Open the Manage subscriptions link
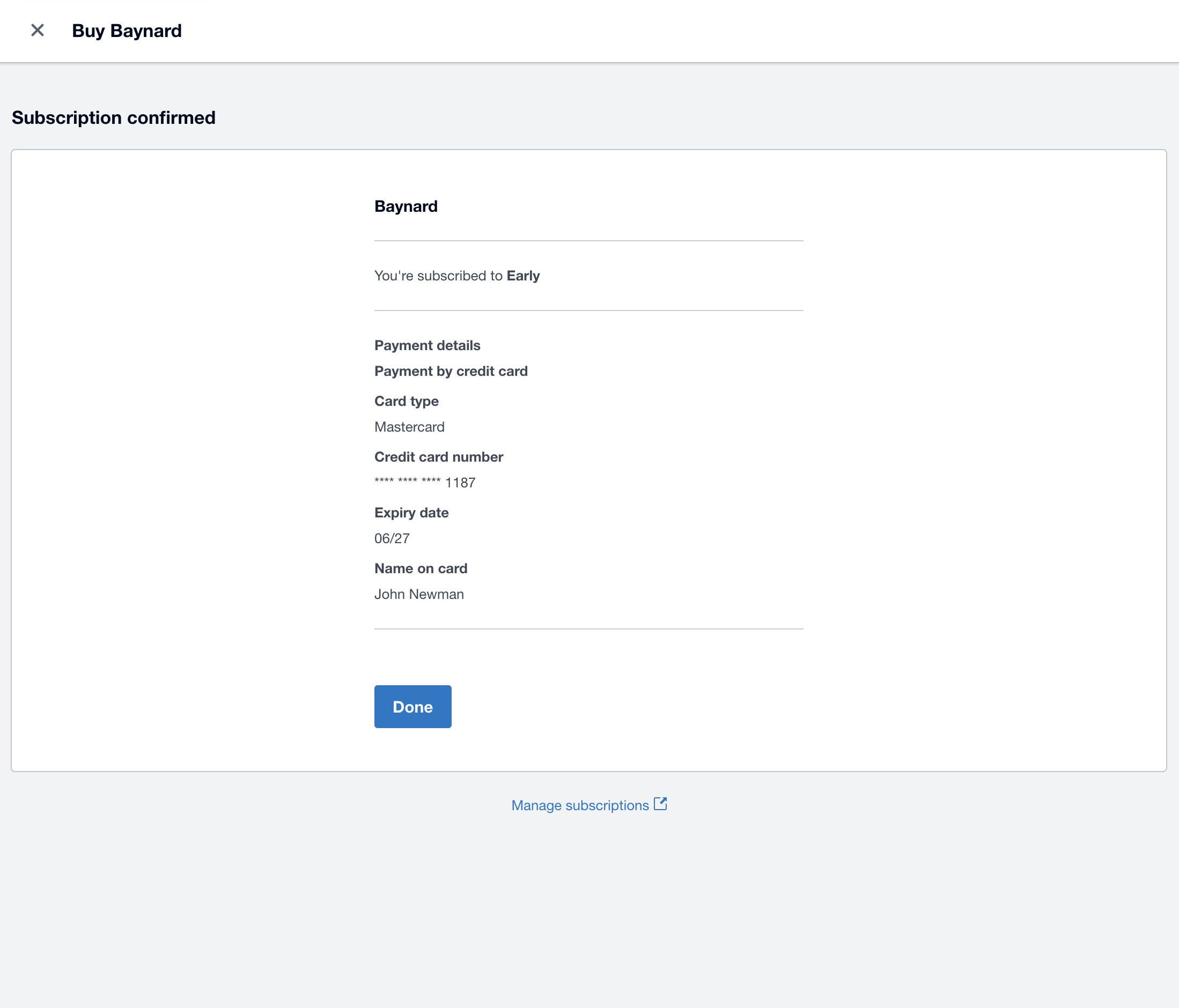 pyautogui.click(x=580, y=804)
